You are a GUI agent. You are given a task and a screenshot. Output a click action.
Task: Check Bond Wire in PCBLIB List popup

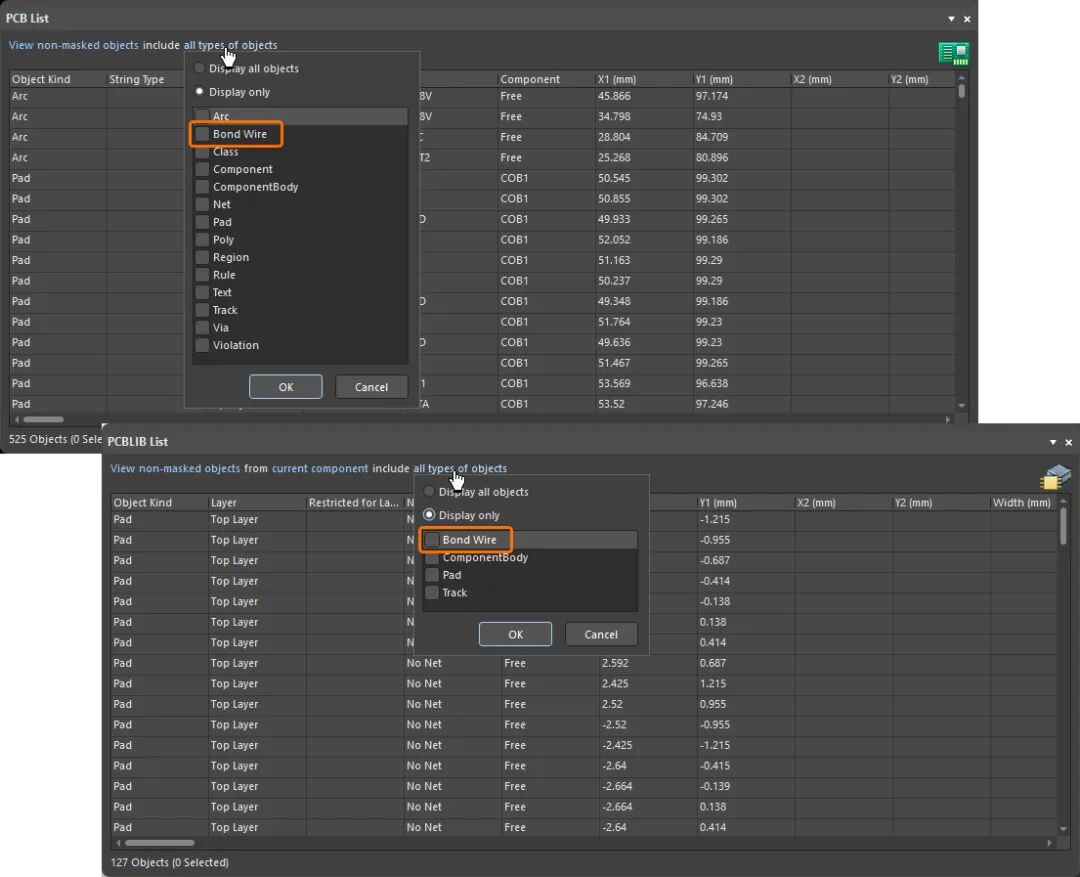click(x=432, y=540)
